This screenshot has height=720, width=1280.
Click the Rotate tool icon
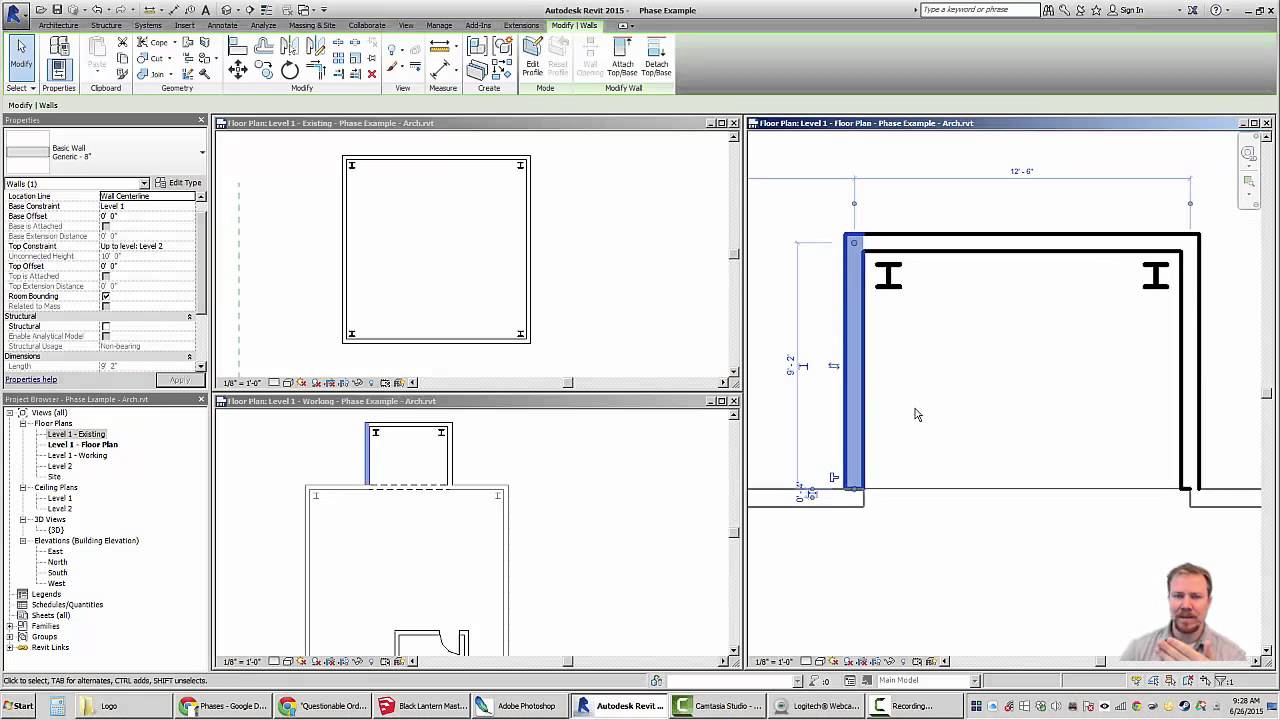290,70
